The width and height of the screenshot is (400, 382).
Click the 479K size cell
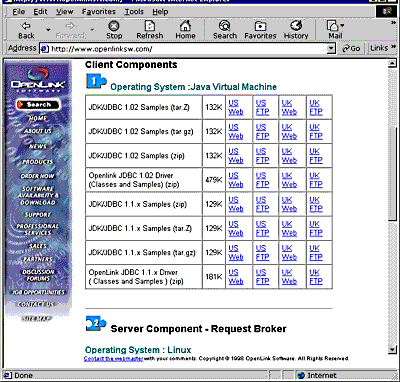click(x=214, y=180)
